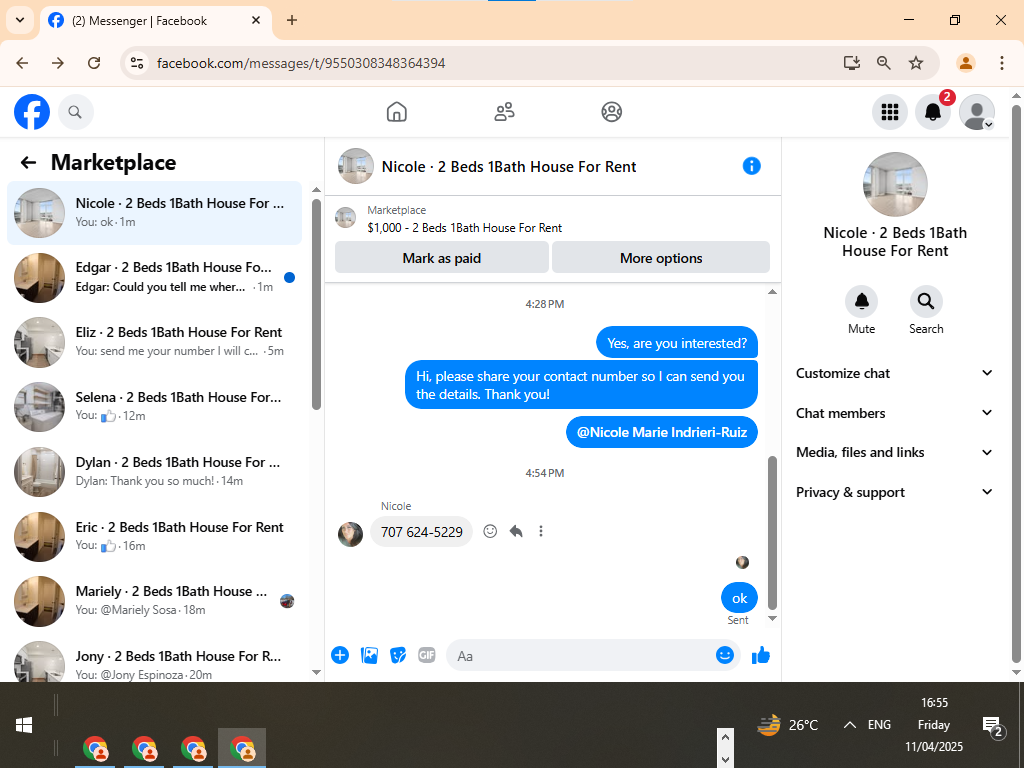Go back from Marketplace chats list

[28, 162]
